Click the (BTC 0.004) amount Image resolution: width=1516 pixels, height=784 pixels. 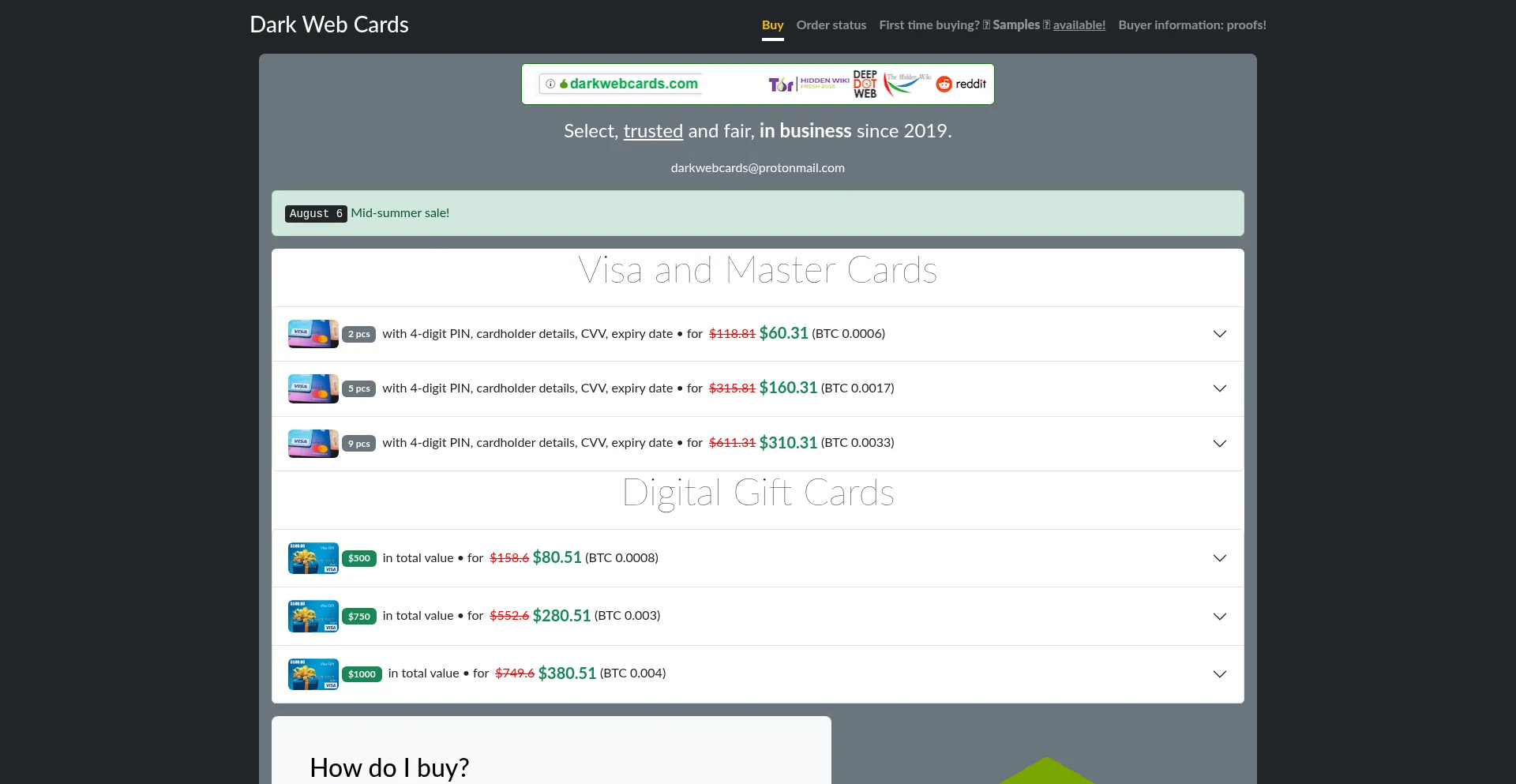[632, 673]
